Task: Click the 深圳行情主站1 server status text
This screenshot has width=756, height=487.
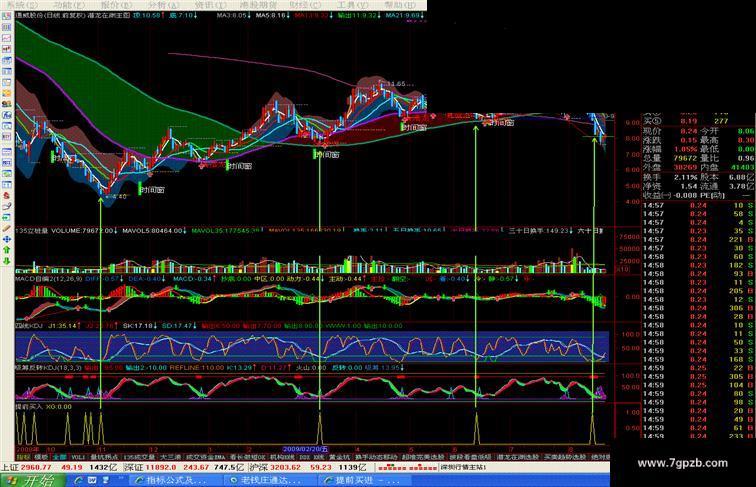Action: coord(464,467)
